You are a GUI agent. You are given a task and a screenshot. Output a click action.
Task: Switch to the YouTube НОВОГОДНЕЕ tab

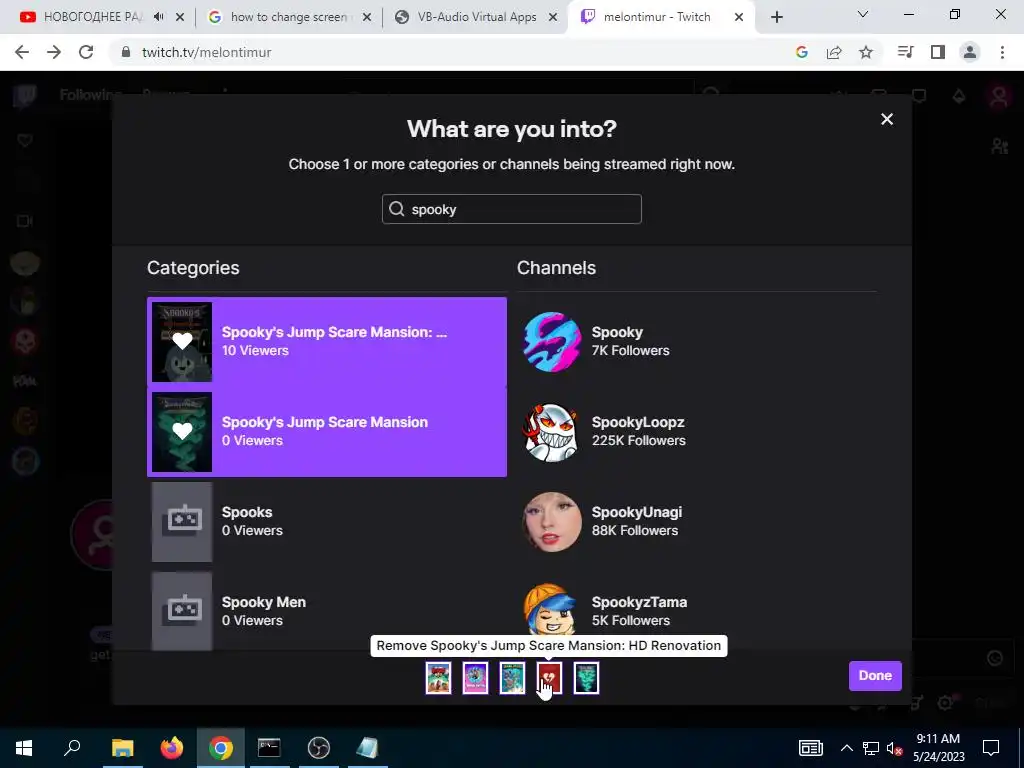[x=91, y=17]
